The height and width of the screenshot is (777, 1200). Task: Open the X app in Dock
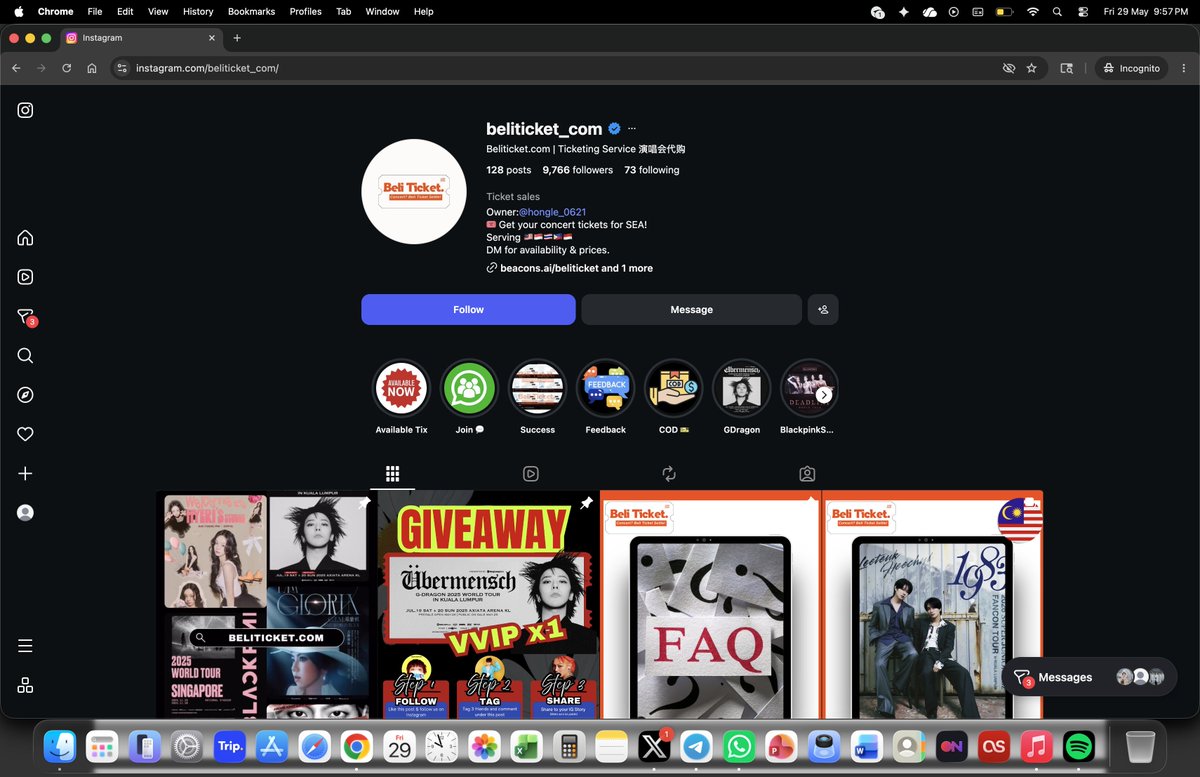click(654, 746)
